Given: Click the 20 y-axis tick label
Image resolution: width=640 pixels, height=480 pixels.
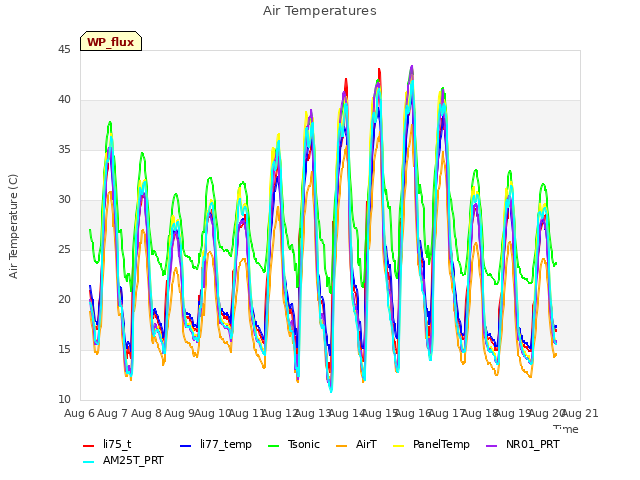Looking at the screenshot, I should click(64, 300).
